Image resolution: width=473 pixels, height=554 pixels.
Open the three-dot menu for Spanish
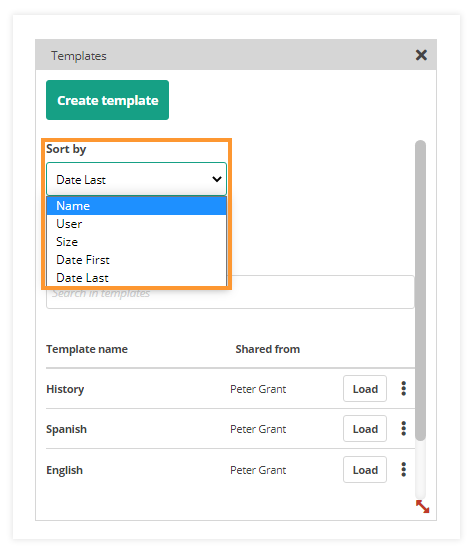click(404, 429)
